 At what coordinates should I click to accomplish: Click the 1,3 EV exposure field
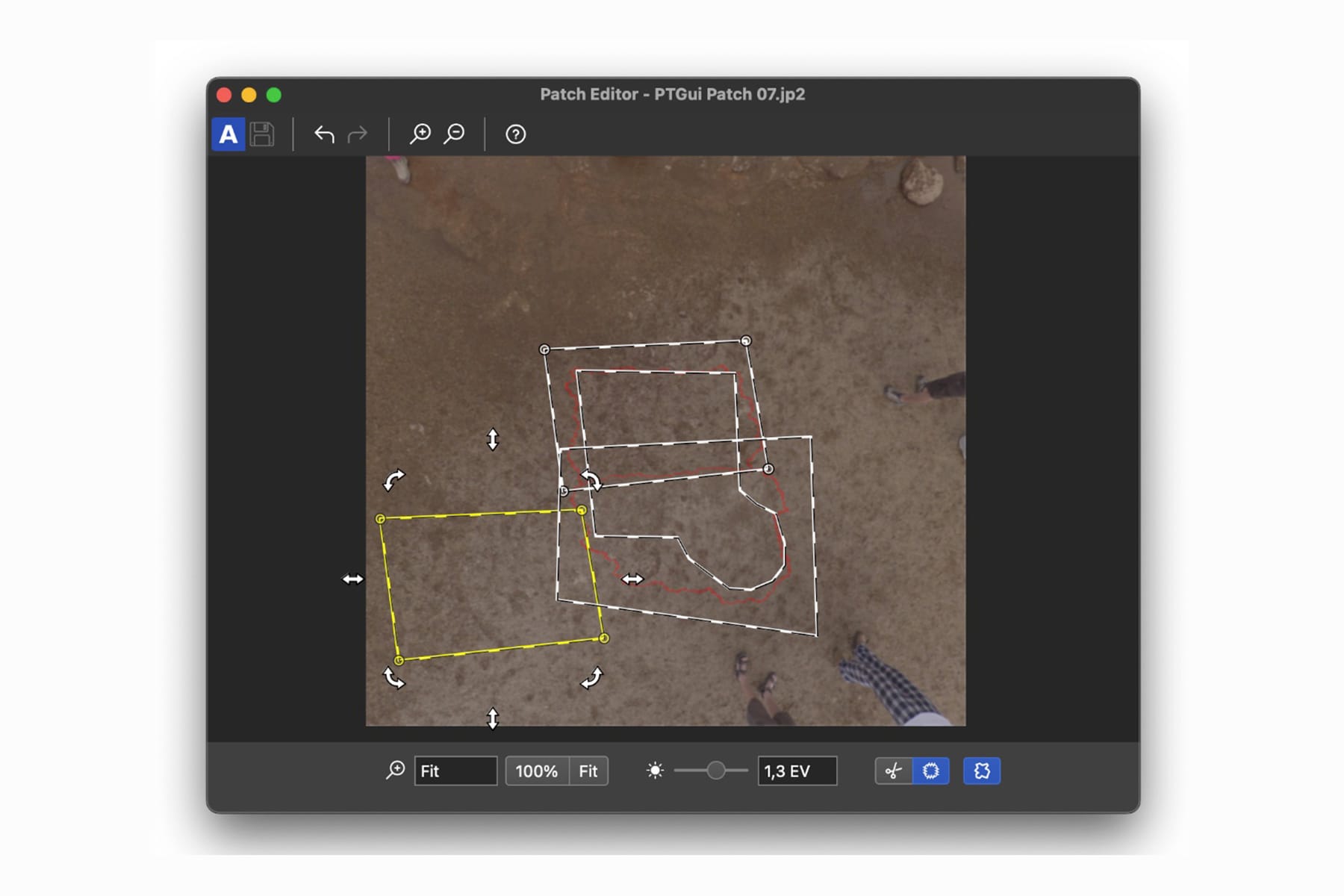point(797,771)
